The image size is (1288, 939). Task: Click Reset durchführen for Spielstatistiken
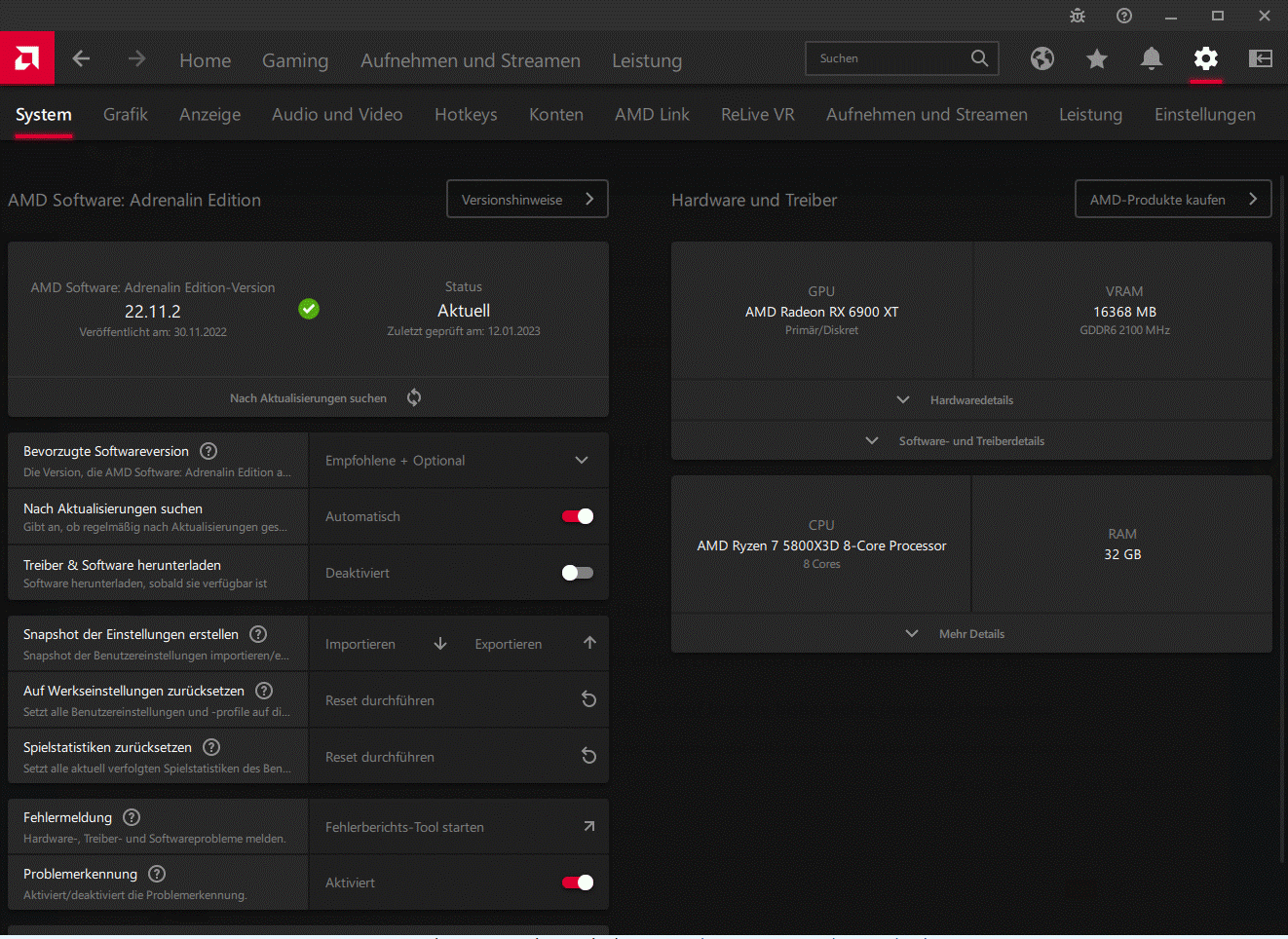click(459, 757)
